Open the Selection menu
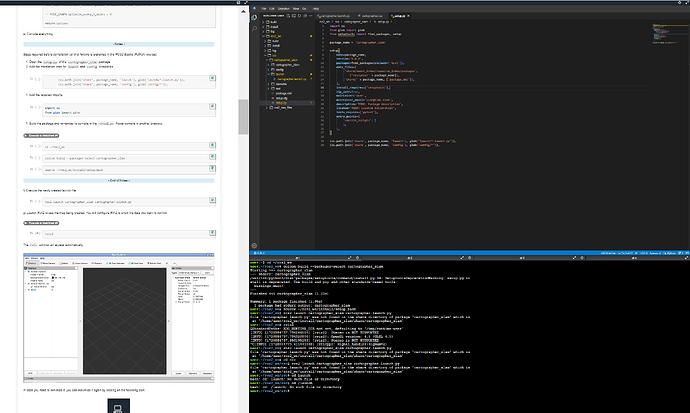Viewport: 690px width, 413px height. click(x=283, y=8)
